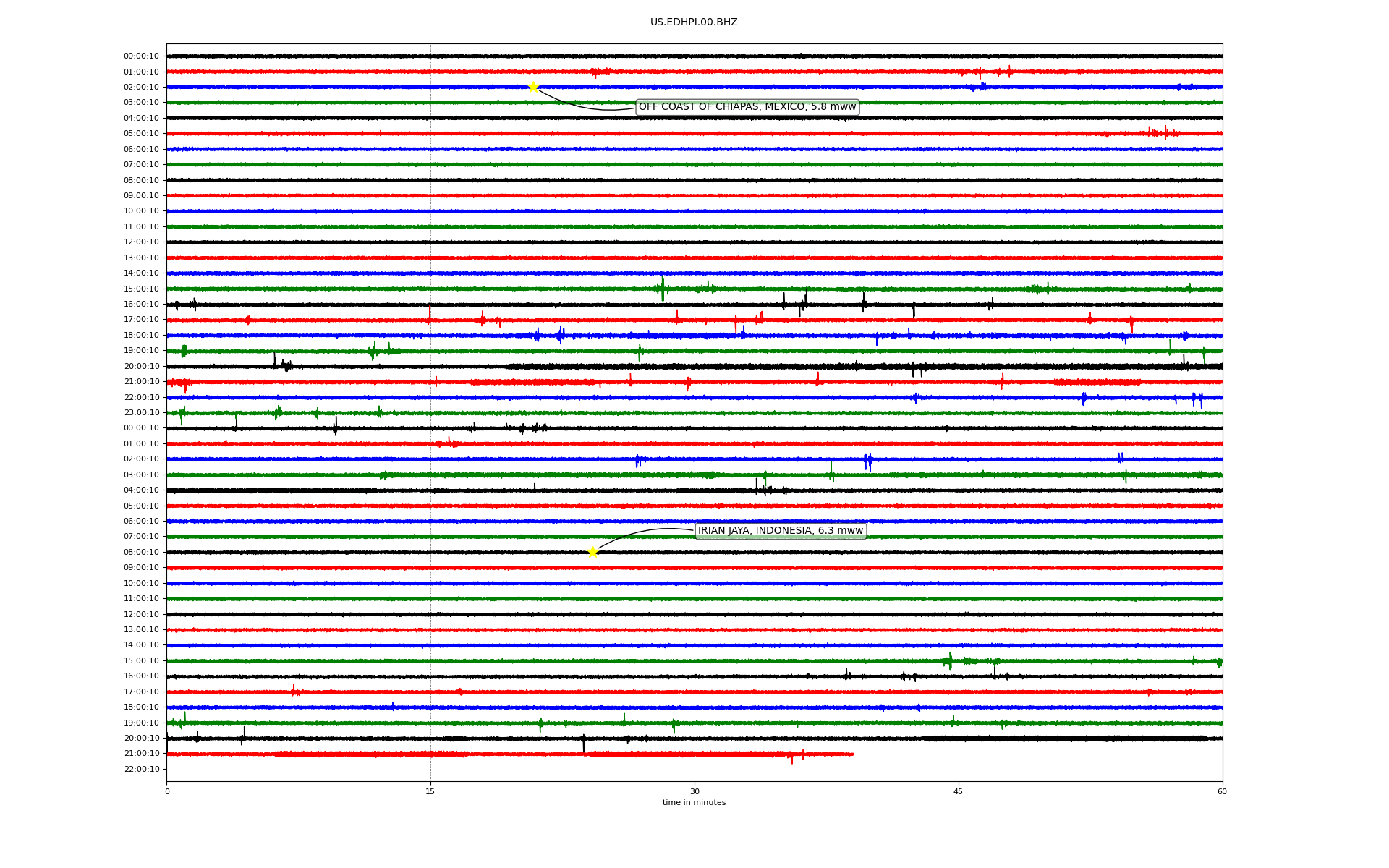Screen dimensions: 1389x868
Task: Click the 'time in minutes' axis label
Action: pyautogui.click(x=694, y=802)
